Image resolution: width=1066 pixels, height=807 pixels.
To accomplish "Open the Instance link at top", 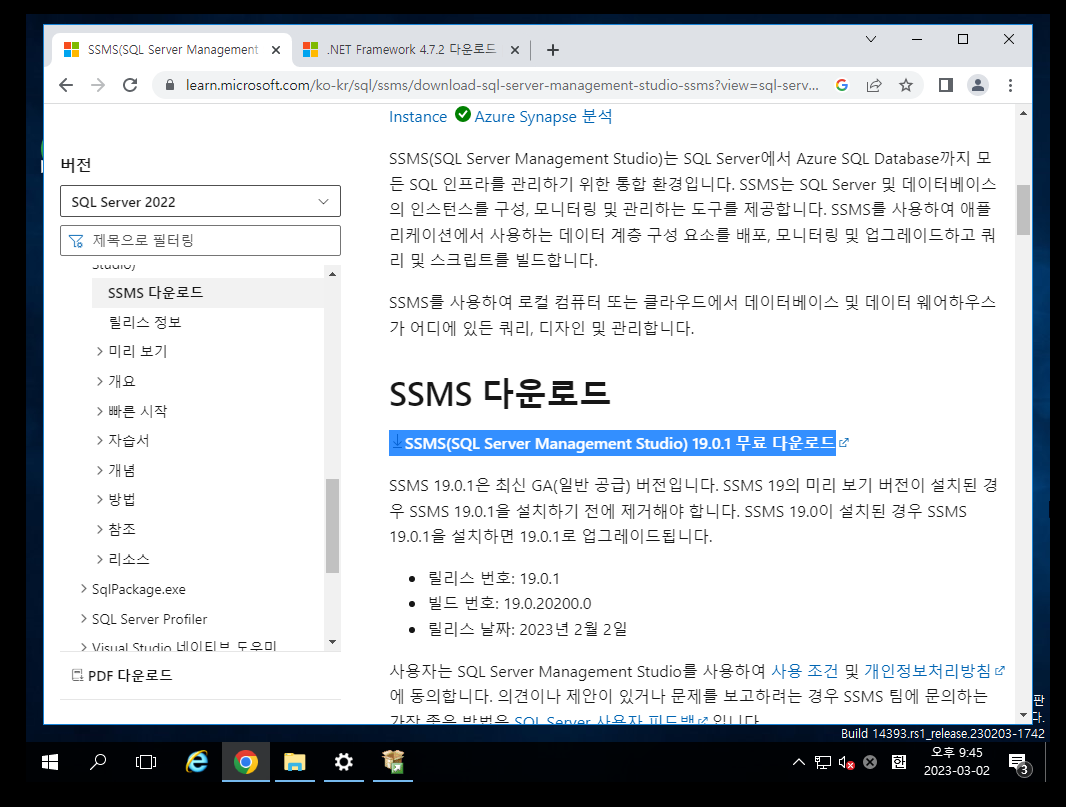I will [418, 117].
